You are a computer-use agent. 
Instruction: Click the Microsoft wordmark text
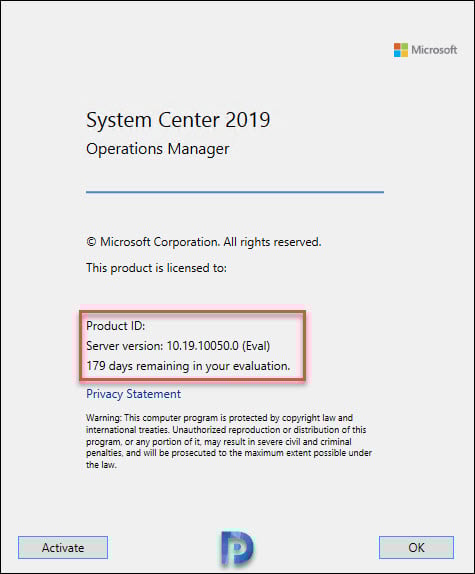(x=434, y=50)
